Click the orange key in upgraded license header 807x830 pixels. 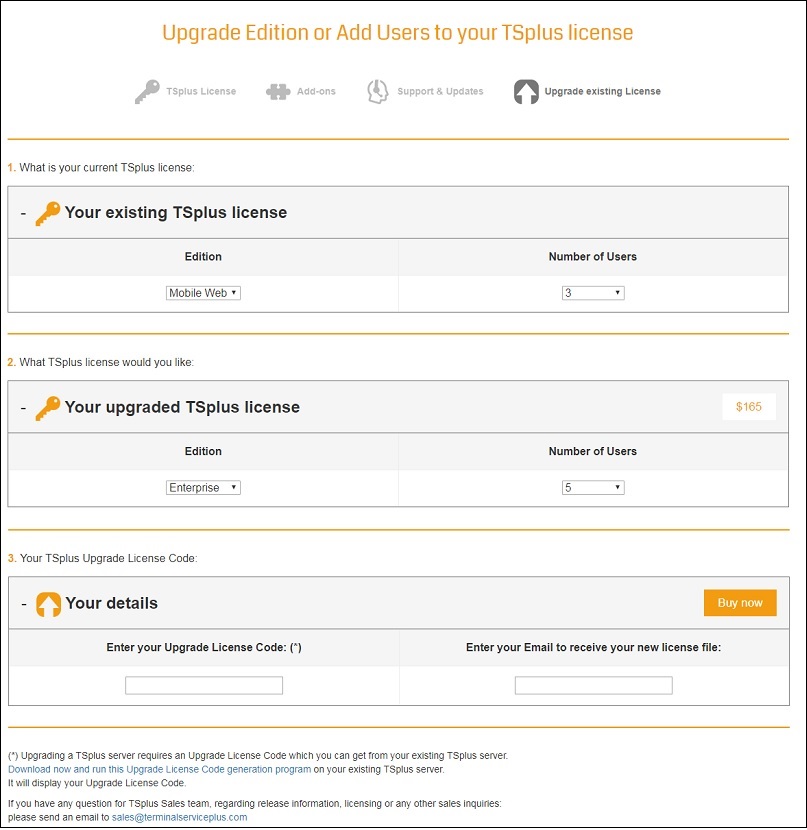point(47,408)
